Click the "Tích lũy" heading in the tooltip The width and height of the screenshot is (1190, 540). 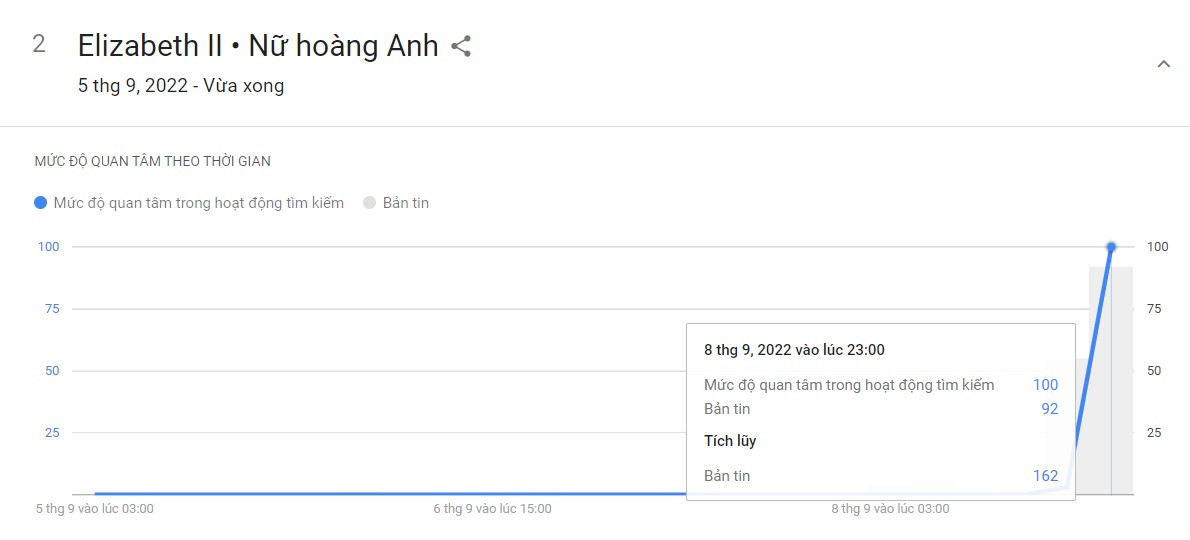click(x=730, y=441)
